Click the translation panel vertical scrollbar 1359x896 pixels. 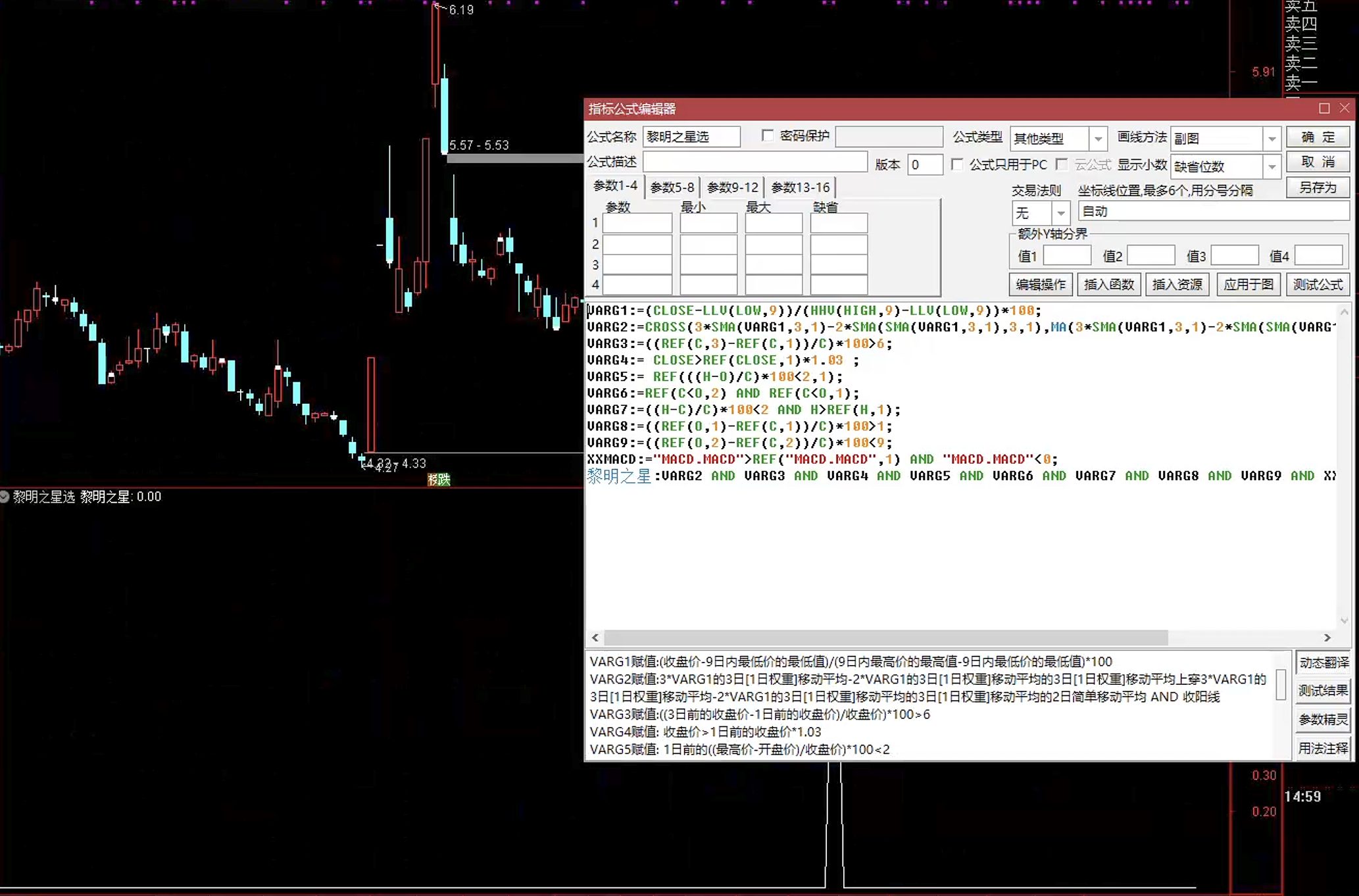pyautogui.click(x=1280, y=685)
